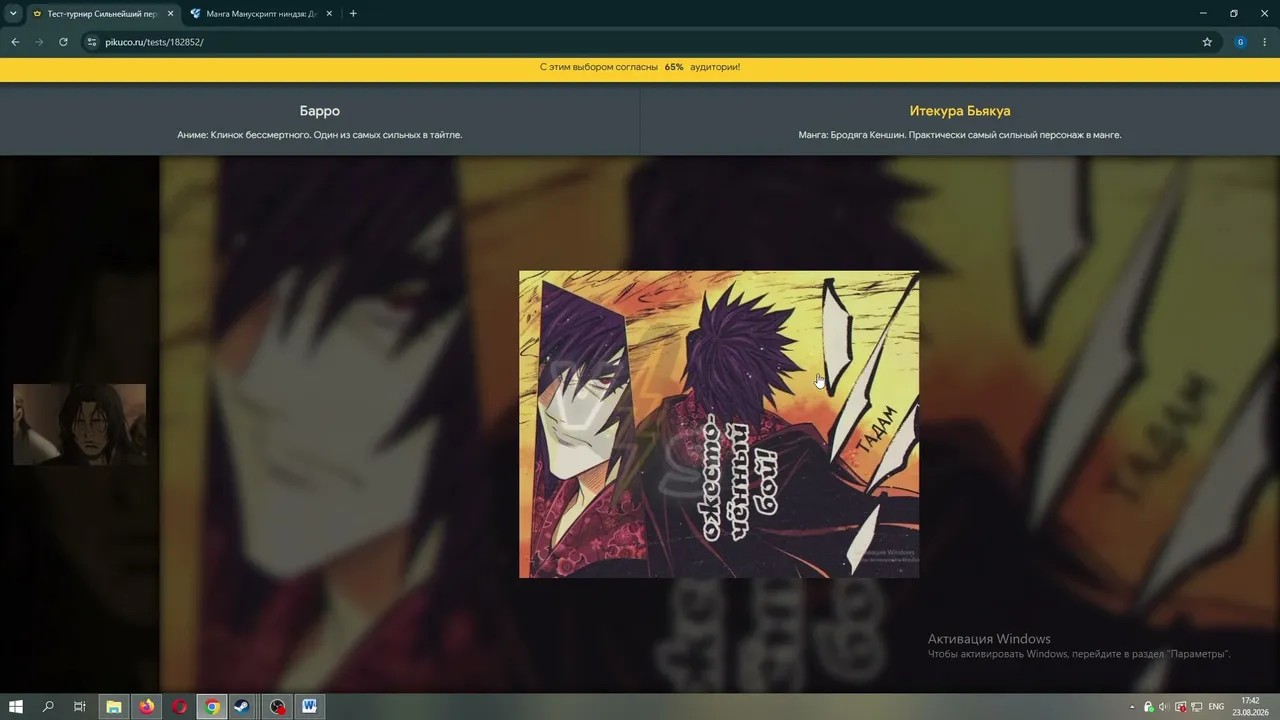Select the small Барро thumbnail image
Image resolution: width=1280 pixels, height=720 pixels.
[79, 424]
